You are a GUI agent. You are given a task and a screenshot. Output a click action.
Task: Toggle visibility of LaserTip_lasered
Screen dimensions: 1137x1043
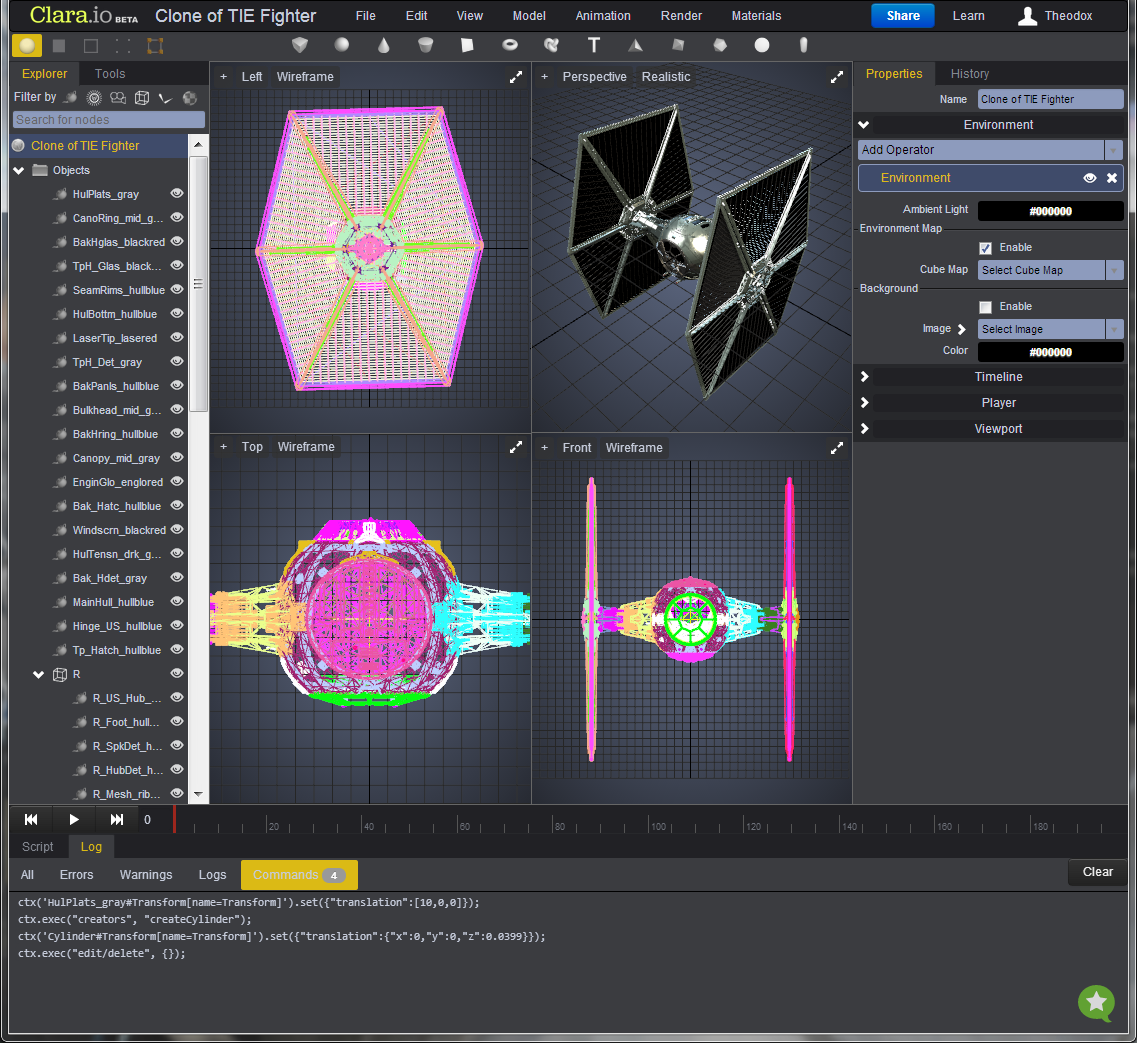(176, 337)
